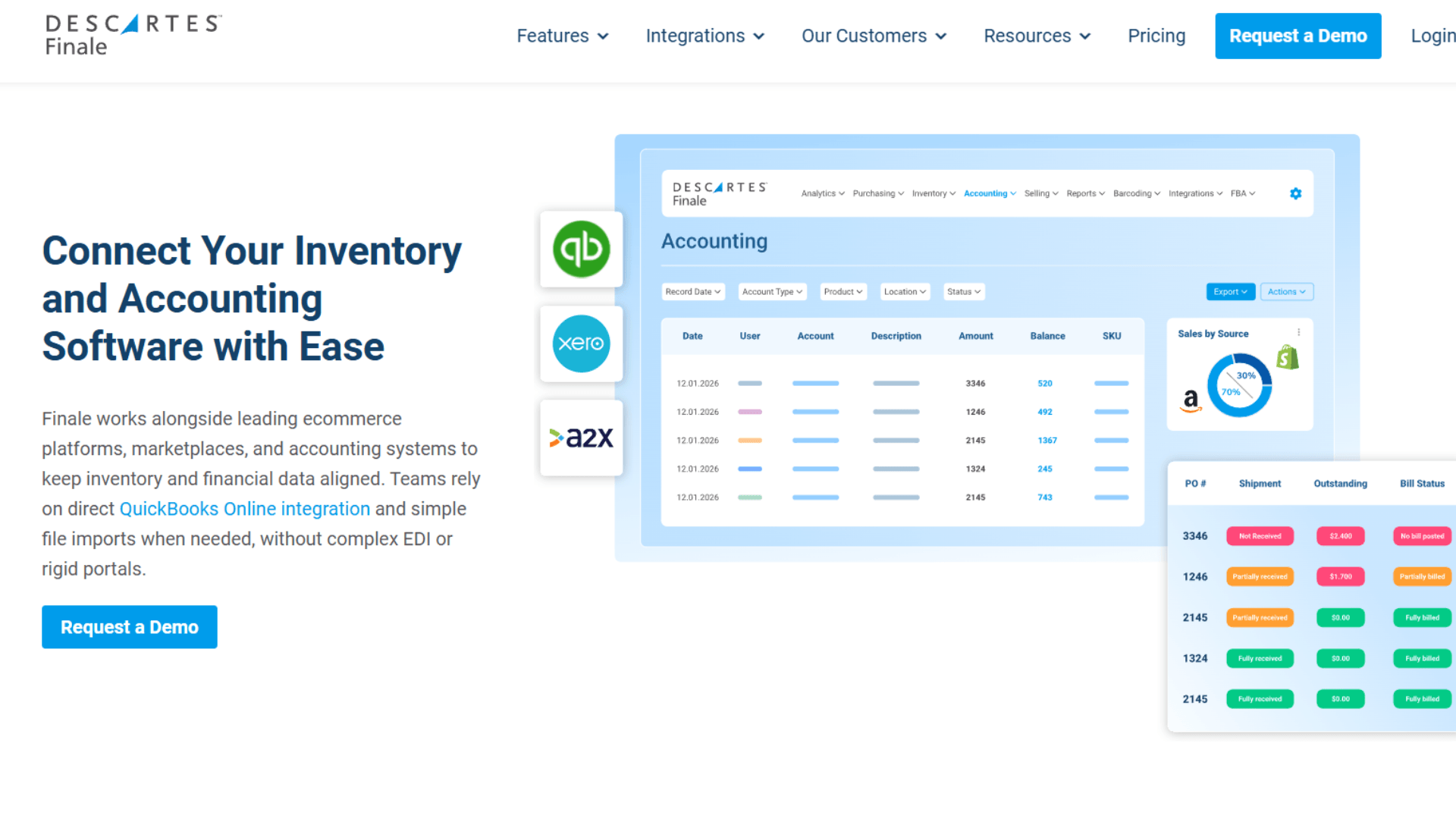Click the Balance column header
The image size is (1456, 819).
click(1047, 336)
